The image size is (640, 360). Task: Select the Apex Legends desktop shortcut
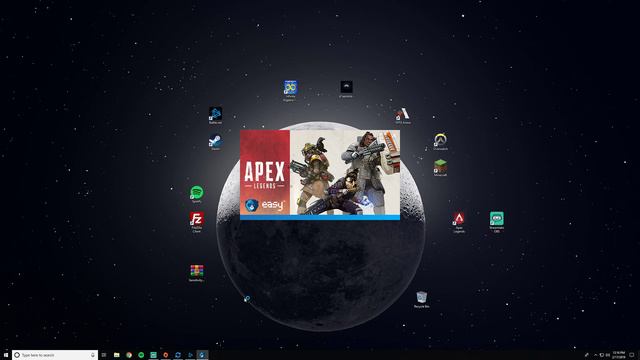tap(459, 222)
